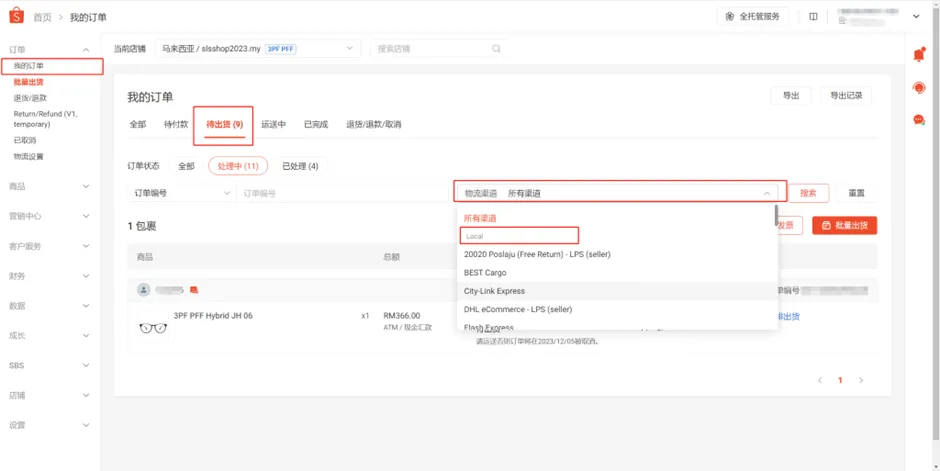Click the buyer avatar icon

143,290
